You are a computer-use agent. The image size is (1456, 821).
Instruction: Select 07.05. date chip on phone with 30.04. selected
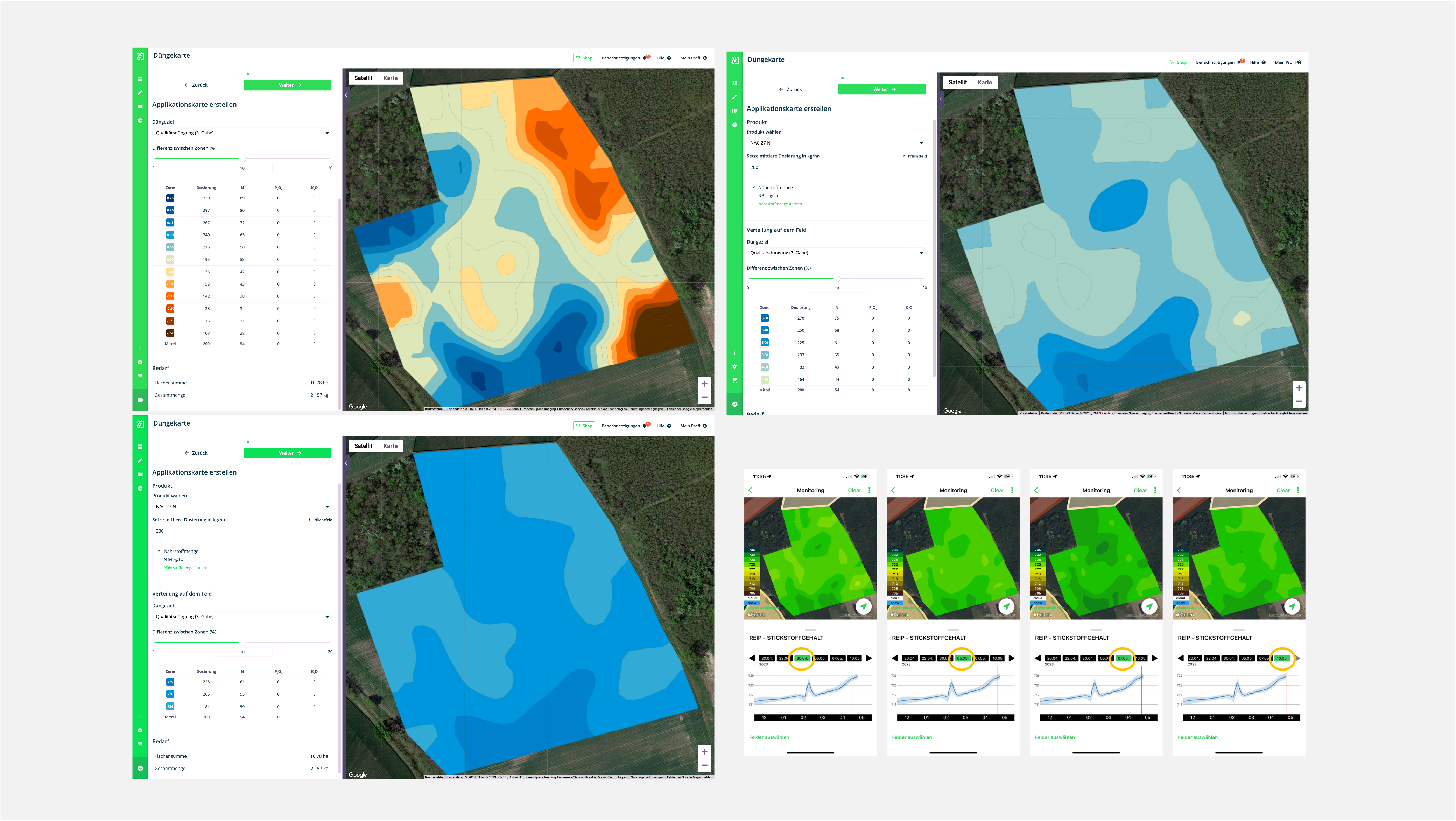pyautogui.click(x=837, y=658)
